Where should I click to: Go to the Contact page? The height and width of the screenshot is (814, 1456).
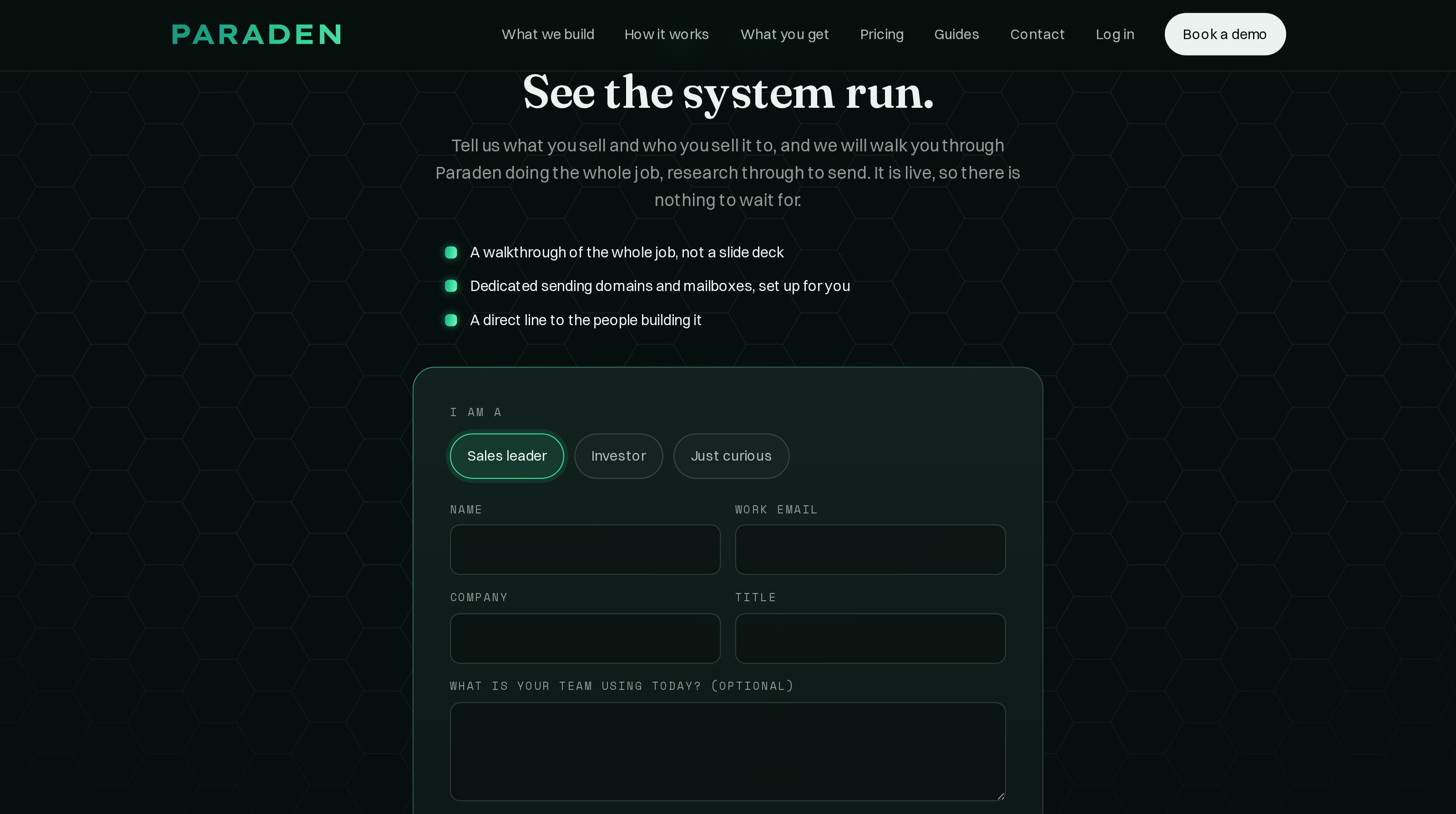pyautogui.click(x=1037, y=35)
